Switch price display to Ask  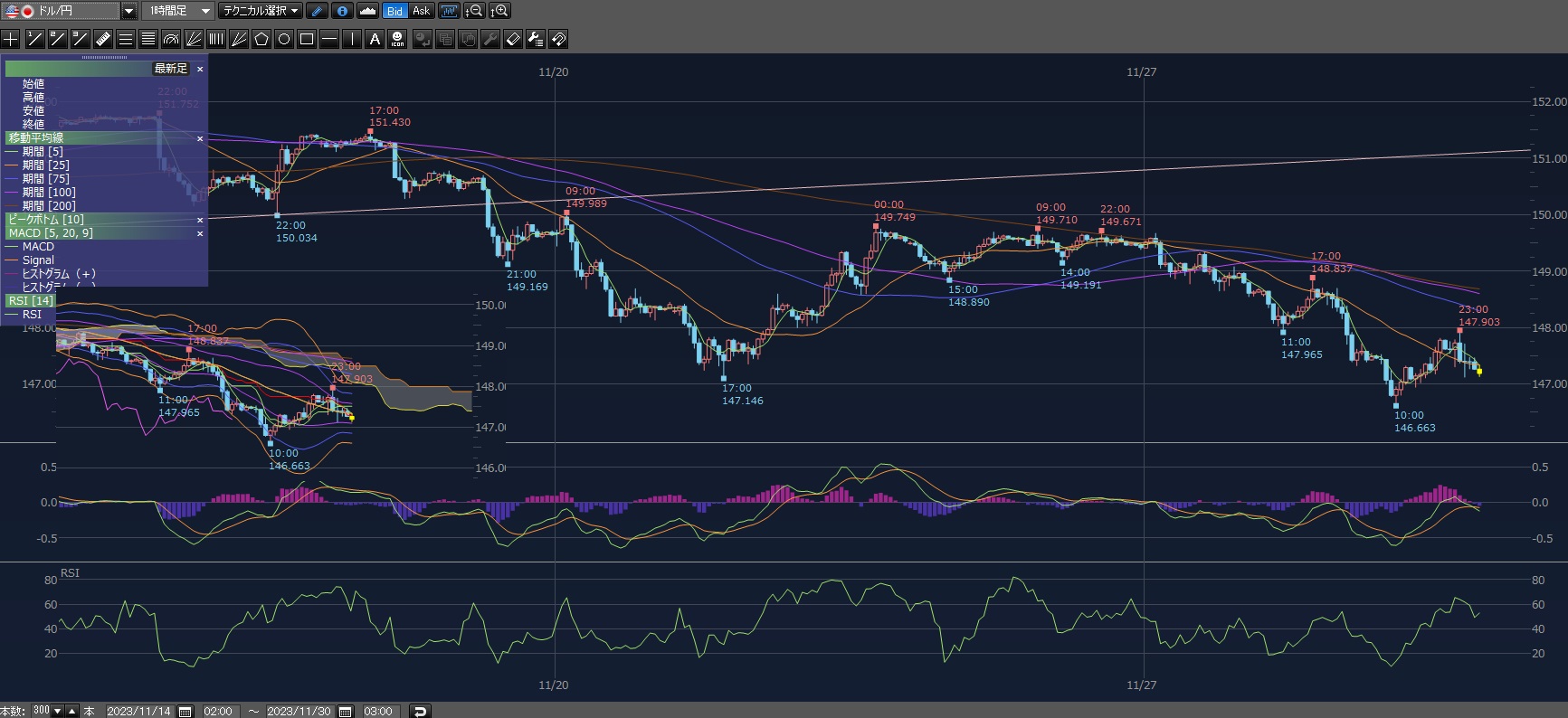click(421, 11)
